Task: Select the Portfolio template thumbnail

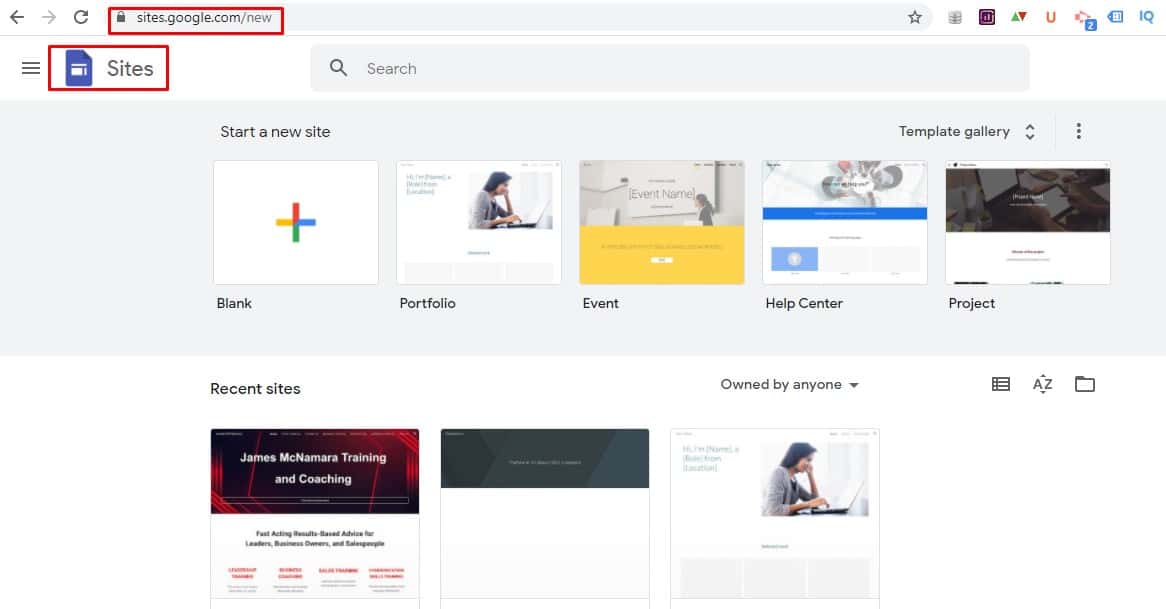Action: pos(479,222)
